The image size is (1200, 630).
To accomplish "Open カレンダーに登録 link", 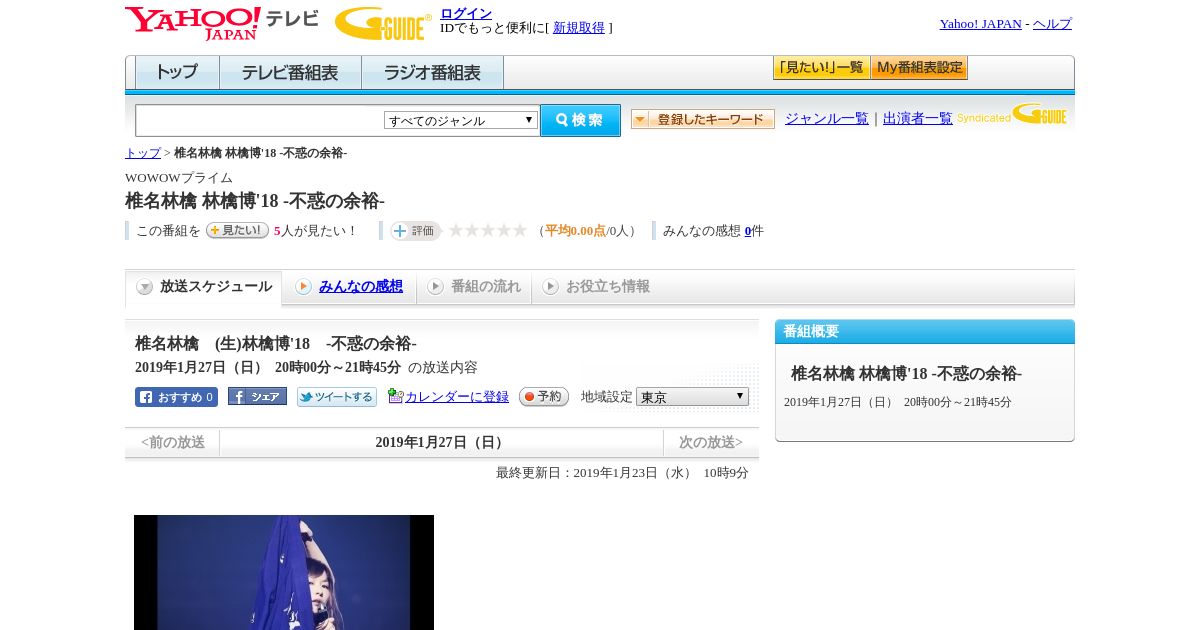I will pyautogui.click(x=457, y=397).
